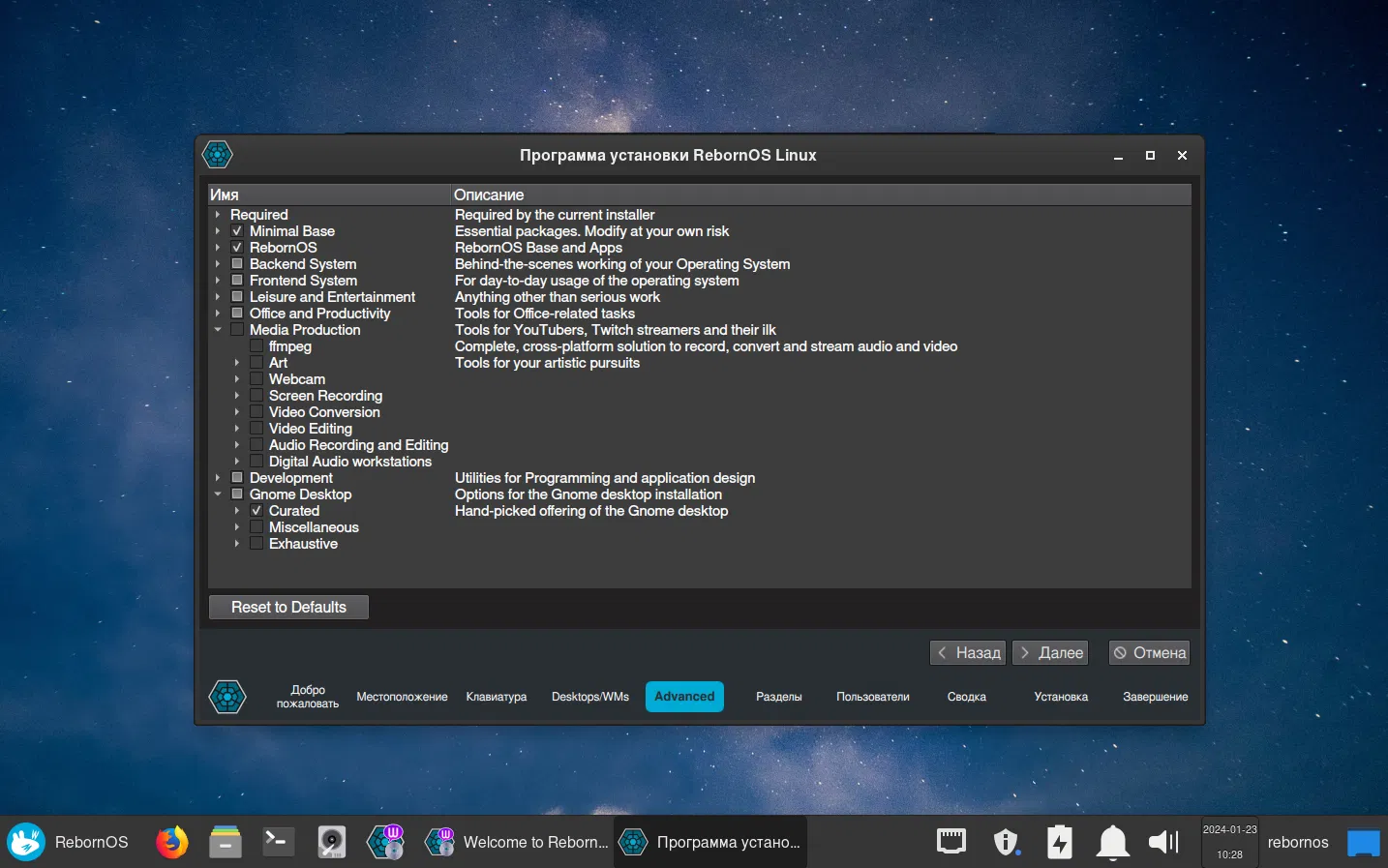Open the network tray icon

pyautogui.click(x=951, y=842)
